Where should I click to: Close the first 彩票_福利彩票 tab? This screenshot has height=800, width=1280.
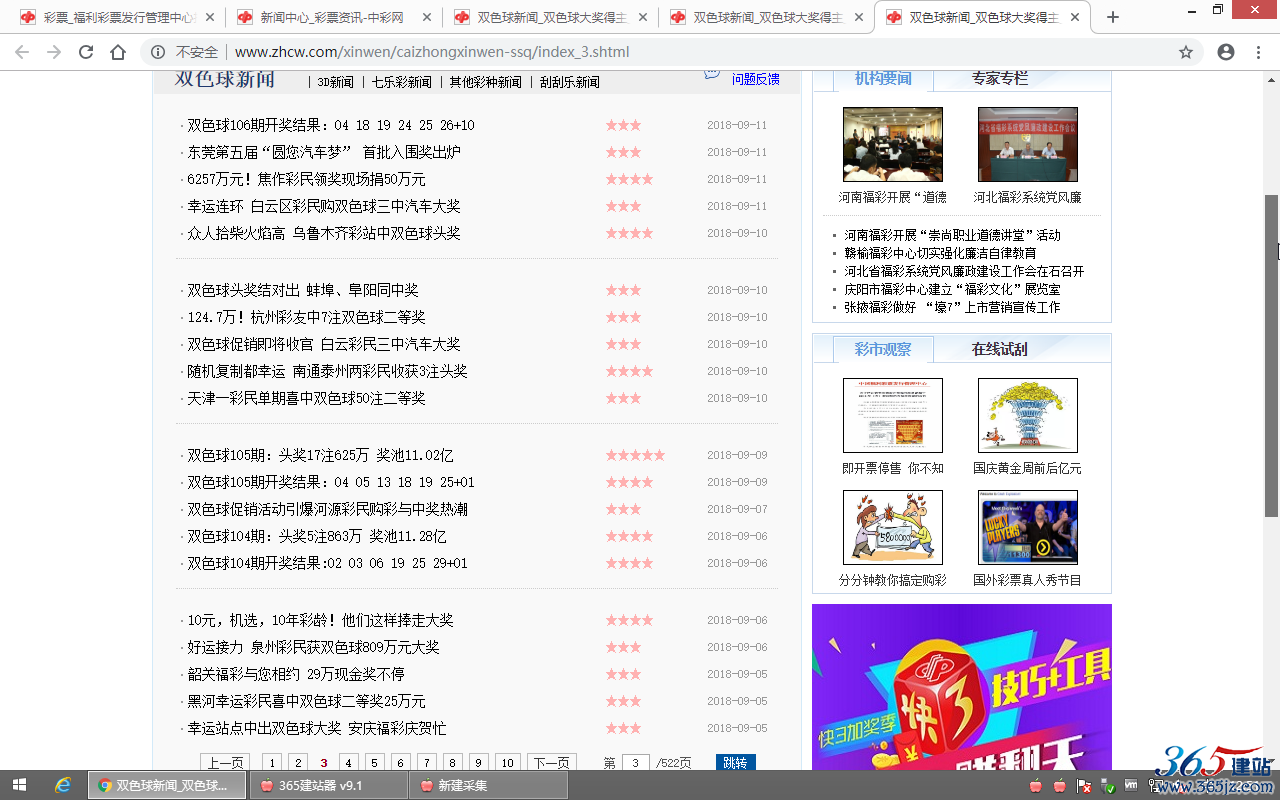[209, 17]
